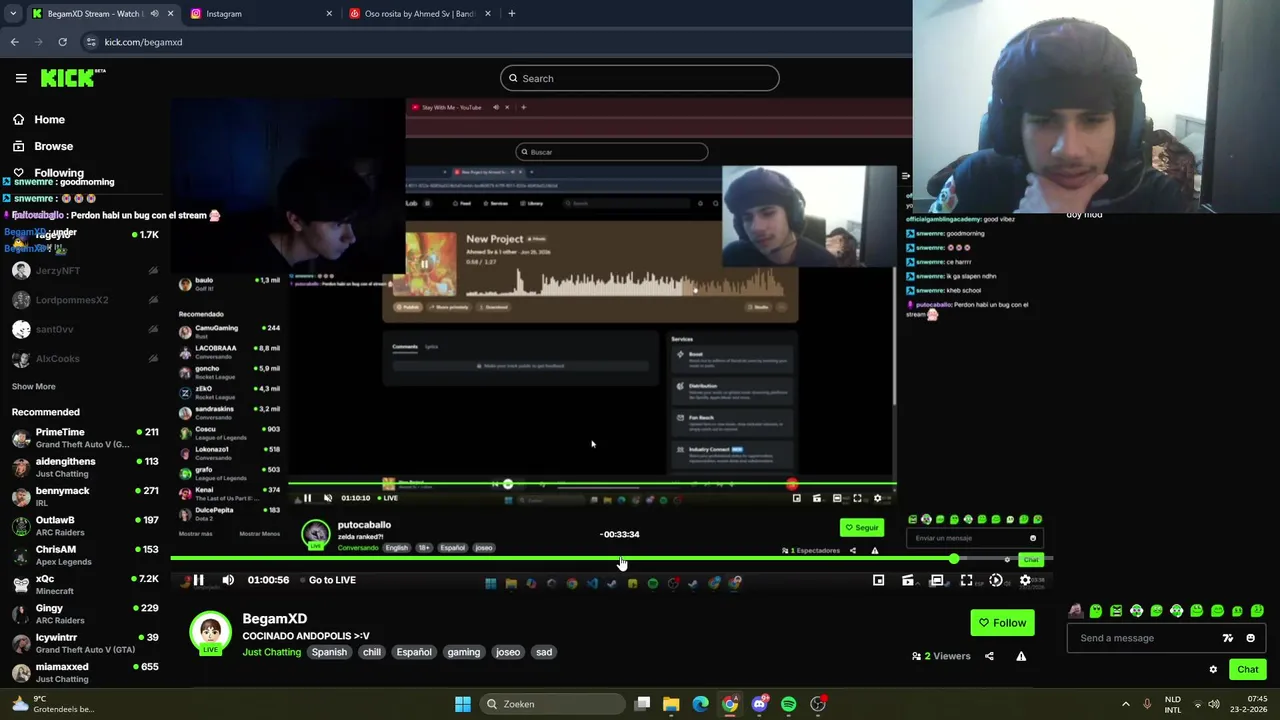The width and height of the screenshot is (1280, 720).
Task: Seek on the green stream progress bar
Action: coord(610,559)
